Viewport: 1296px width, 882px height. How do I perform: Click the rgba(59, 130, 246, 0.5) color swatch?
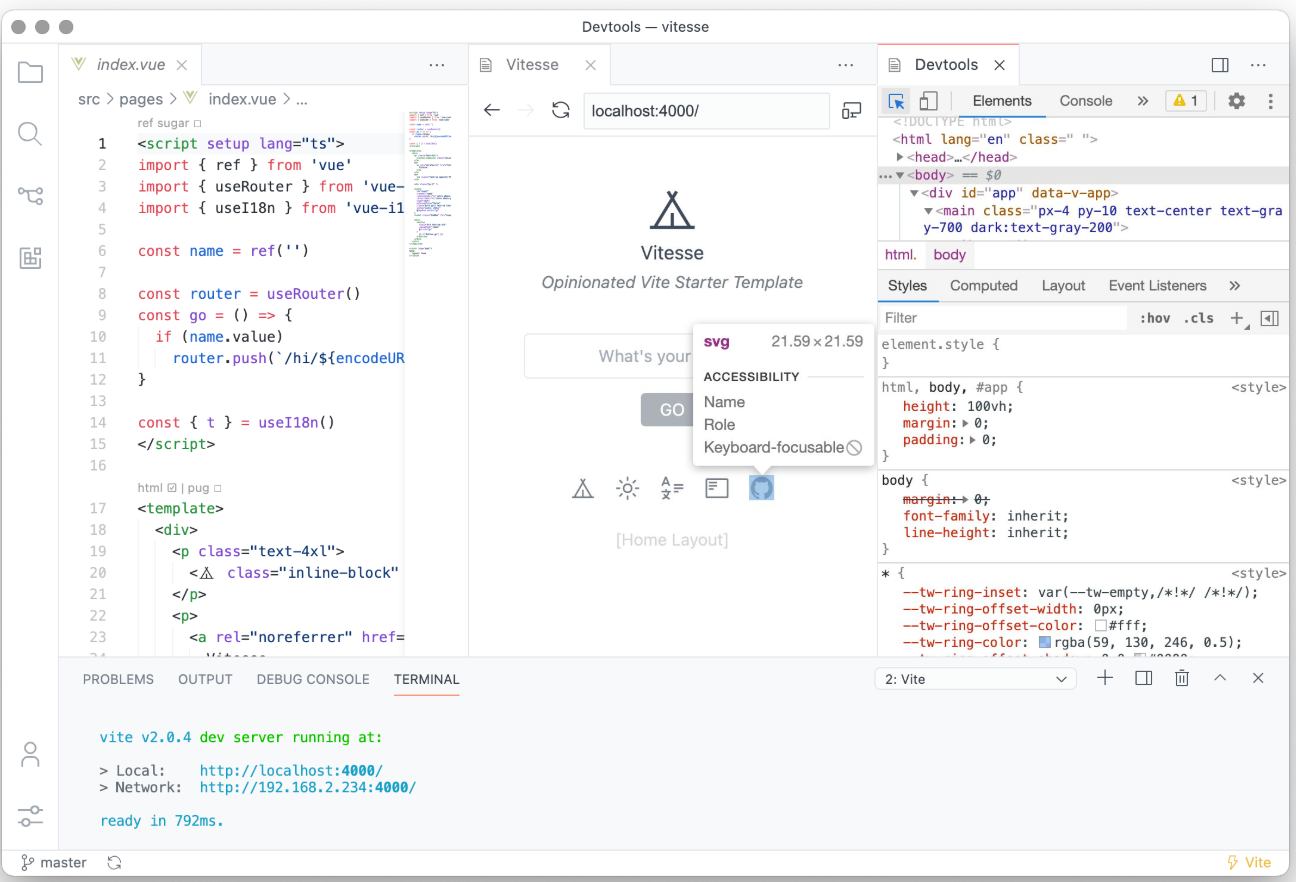click(x=1045, y=643)
